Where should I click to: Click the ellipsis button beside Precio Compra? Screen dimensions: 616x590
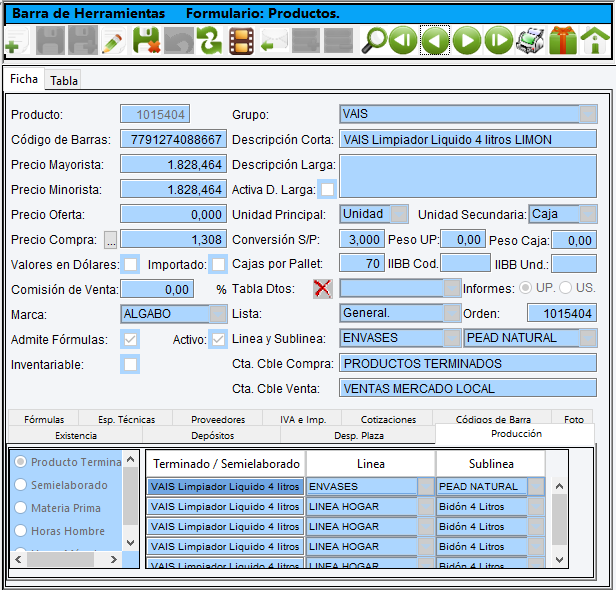click(111, 240)
